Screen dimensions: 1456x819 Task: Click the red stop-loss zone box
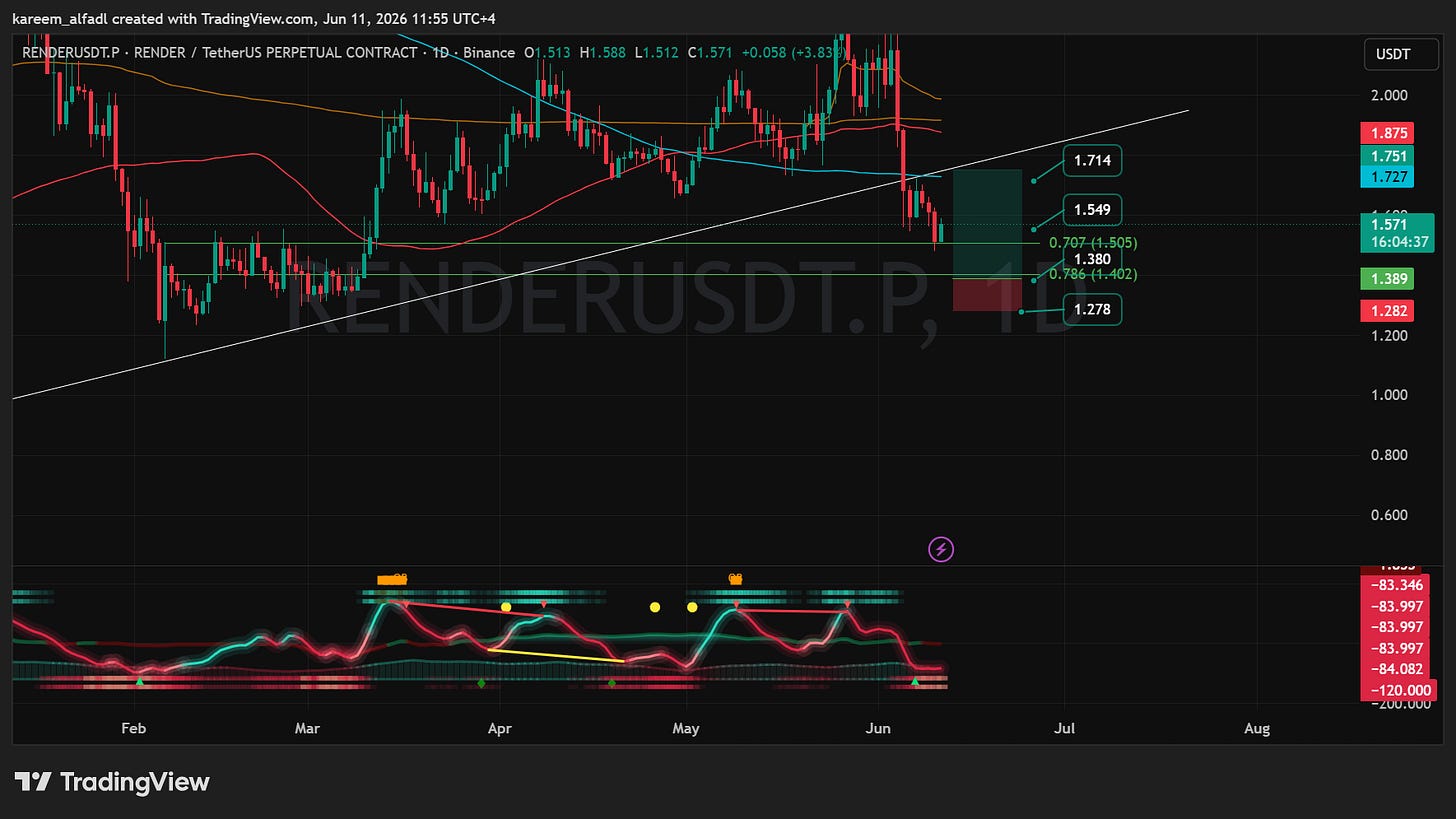click(x=987, y=295)
